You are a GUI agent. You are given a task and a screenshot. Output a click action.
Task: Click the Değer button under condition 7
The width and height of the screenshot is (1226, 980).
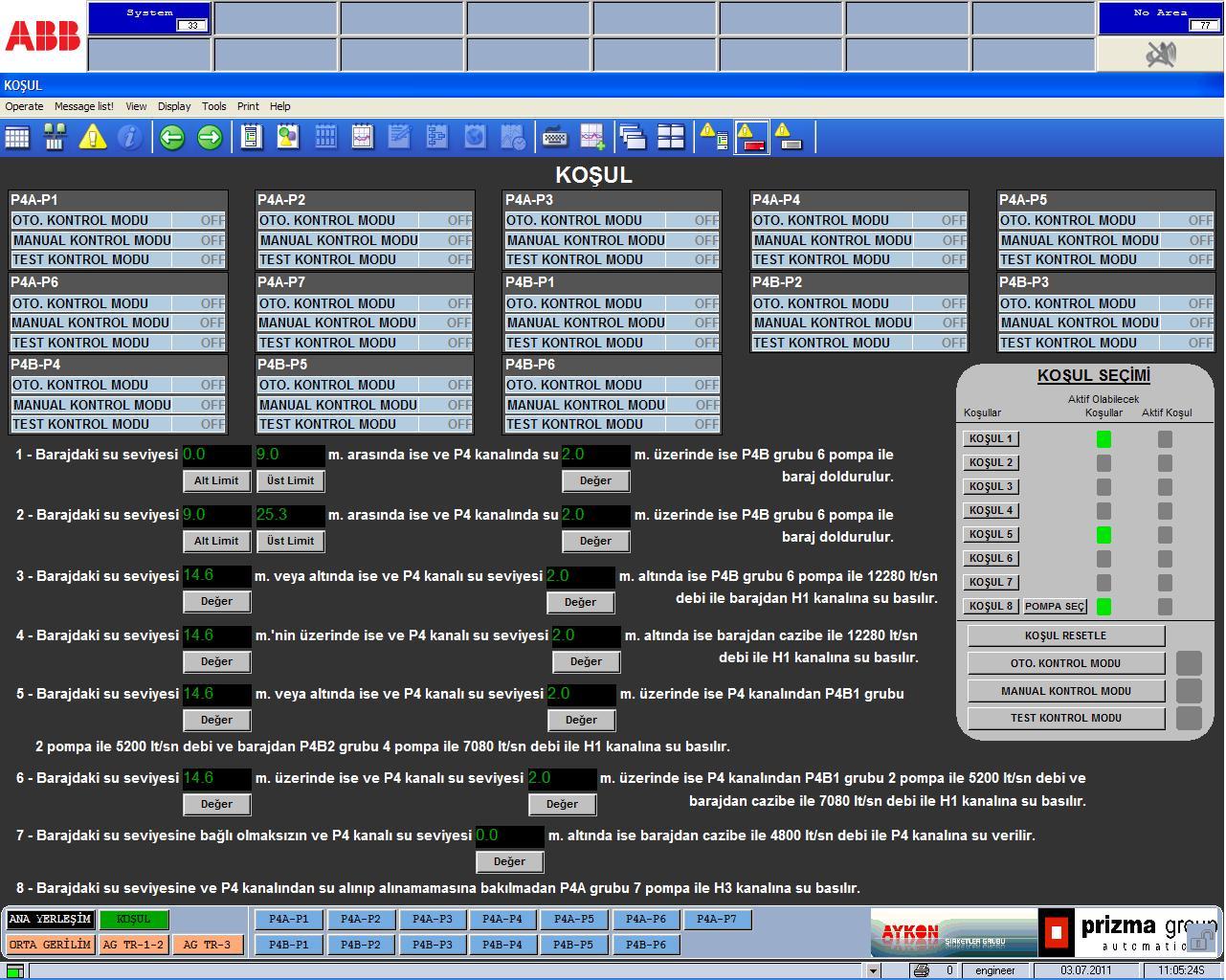click(x=509, y=861)
